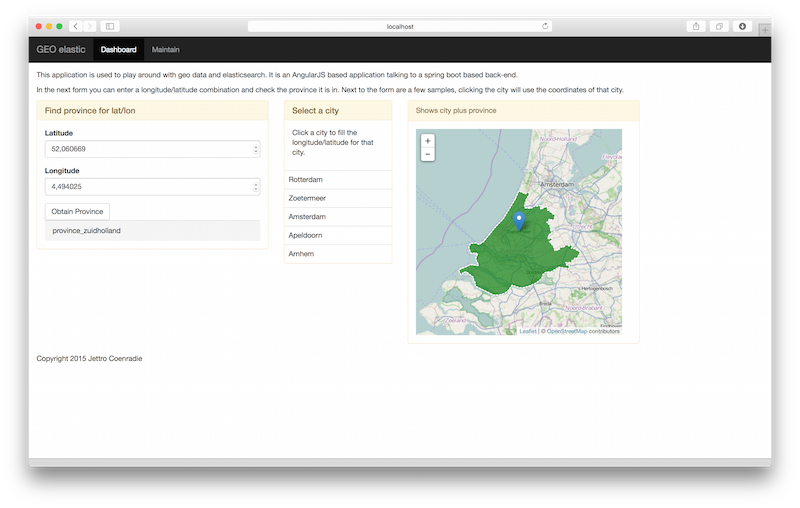800x508 pixels.
Task: Click the map zoom in plus button
Action: (428, 141)
